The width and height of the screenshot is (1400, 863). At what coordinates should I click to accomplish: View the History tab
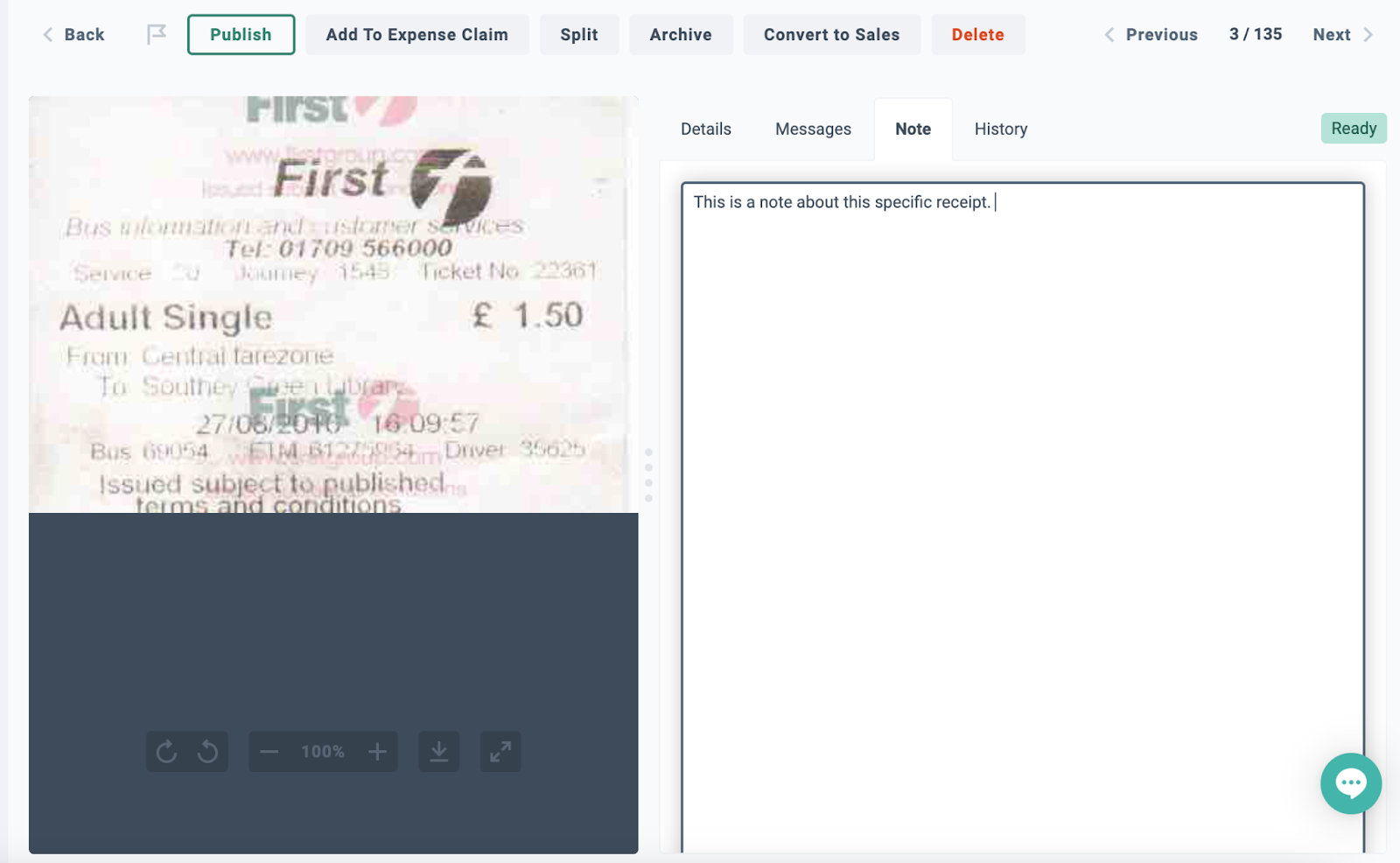[1001, 129]
